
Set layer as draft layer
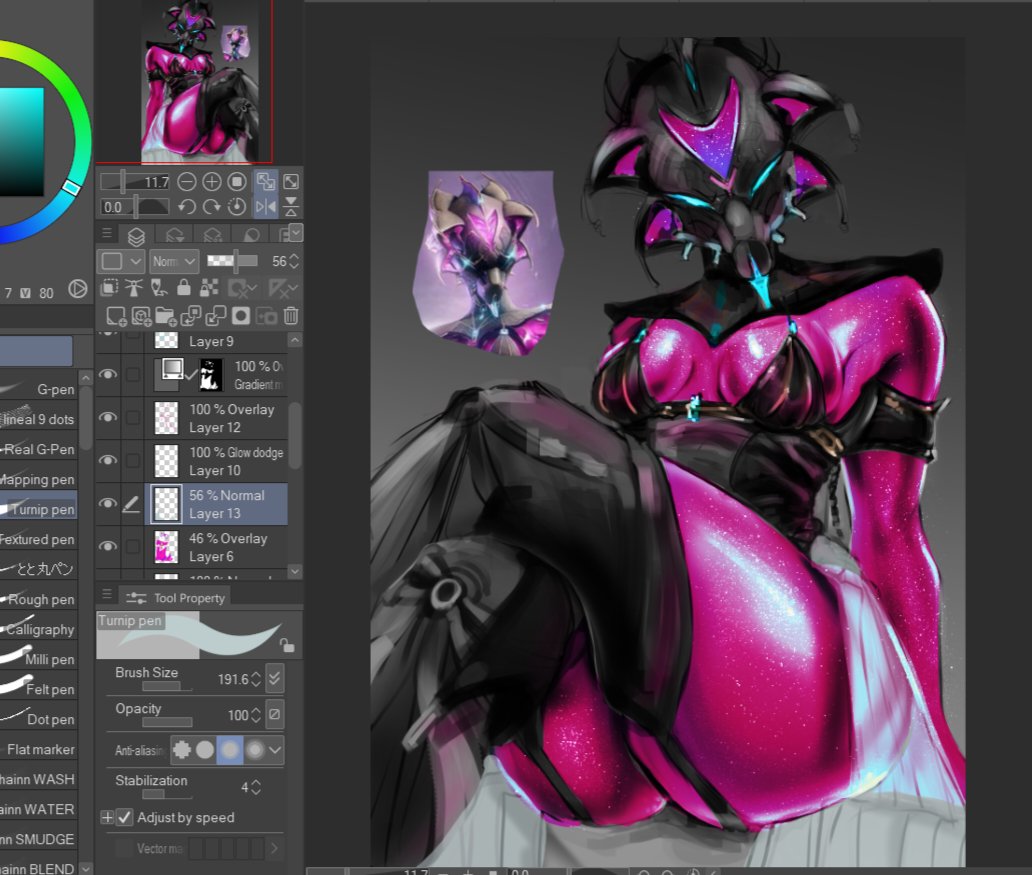[x=159, y=288]
